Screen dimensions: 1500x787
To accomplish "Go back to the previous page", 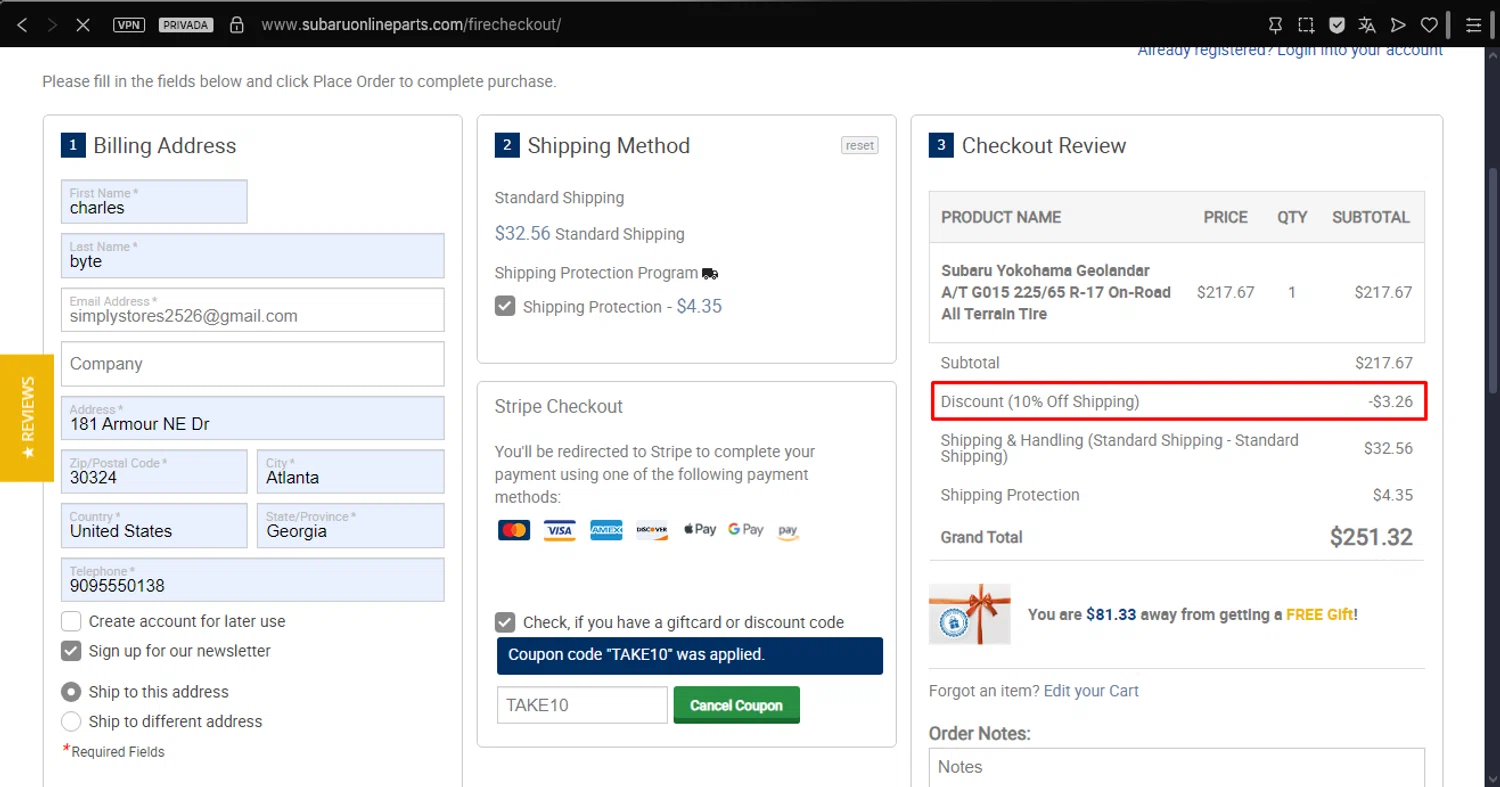I will point(22,25).
